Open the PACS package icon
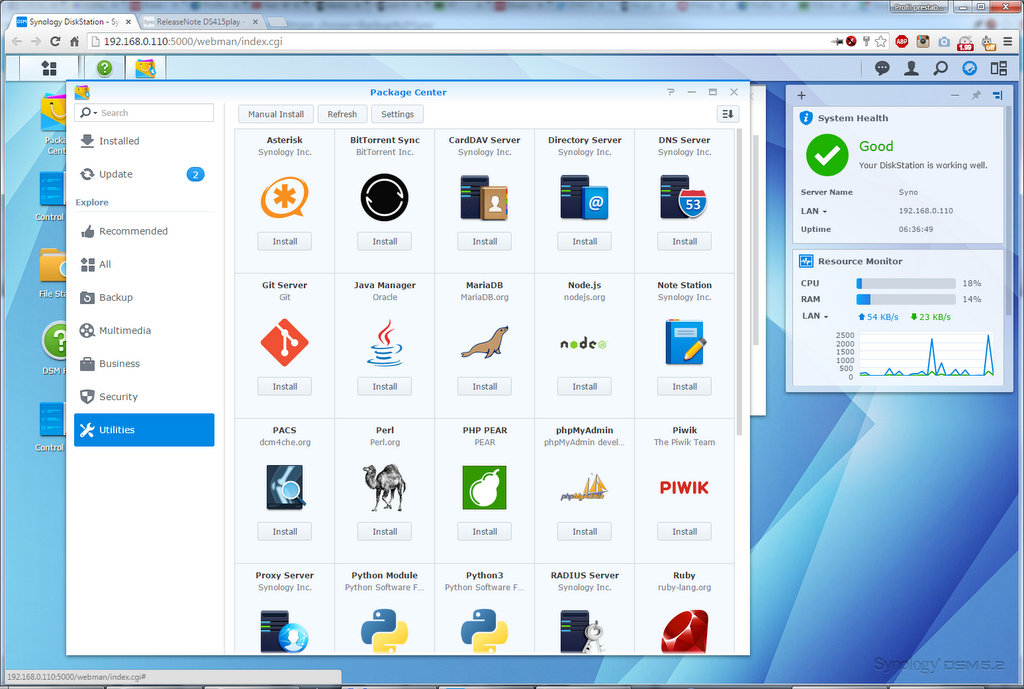This screenshot has width=1024, height=689. click(x=285, y=487)
